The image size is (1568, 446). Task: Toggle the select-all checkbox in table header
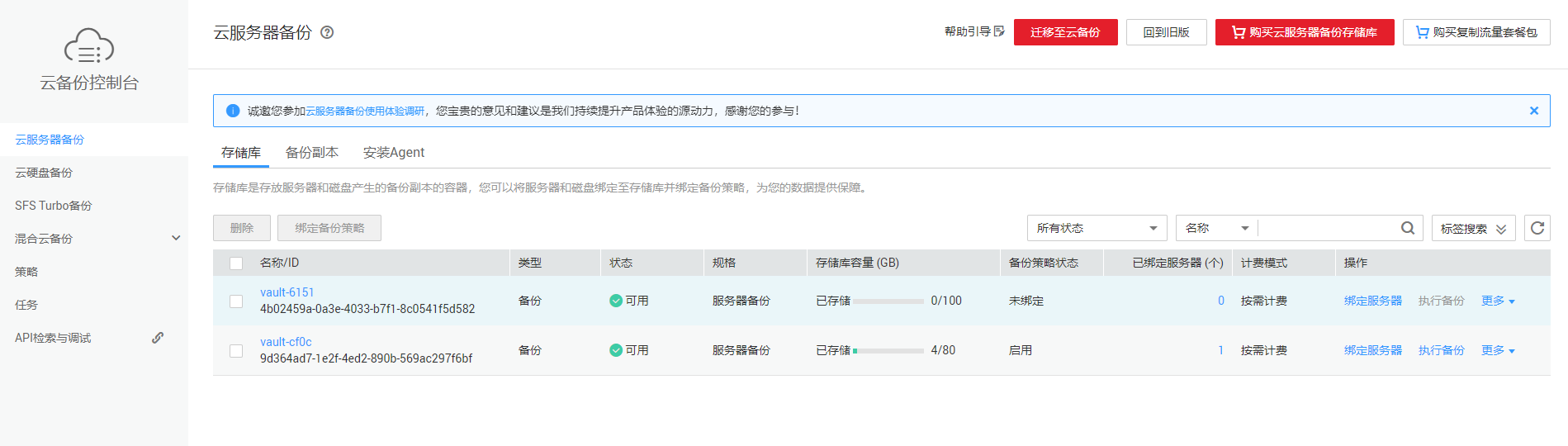[x=236, y=263]
